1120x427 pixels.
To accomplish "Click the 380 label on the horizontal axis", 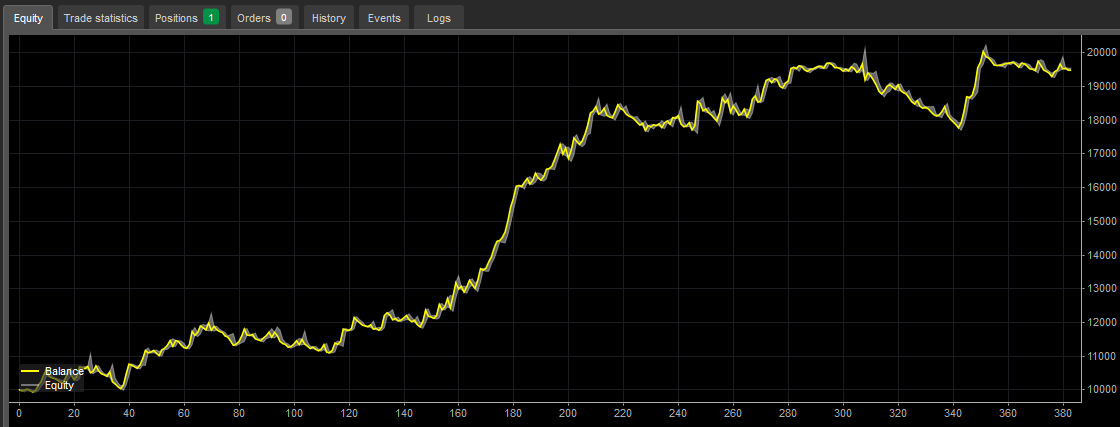I will tap(1064, 413).
